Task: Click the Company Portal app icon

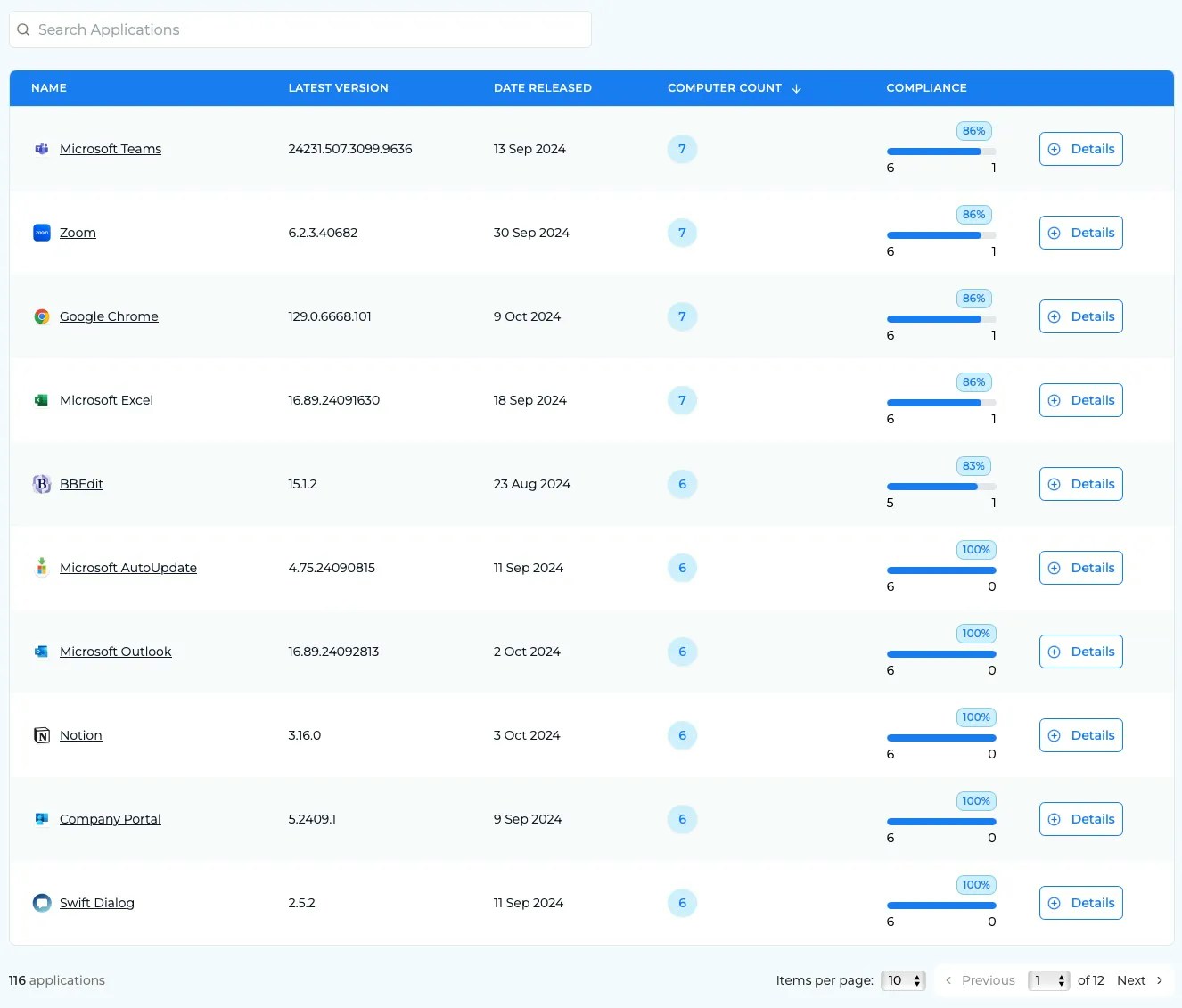Action: (41, 819)
